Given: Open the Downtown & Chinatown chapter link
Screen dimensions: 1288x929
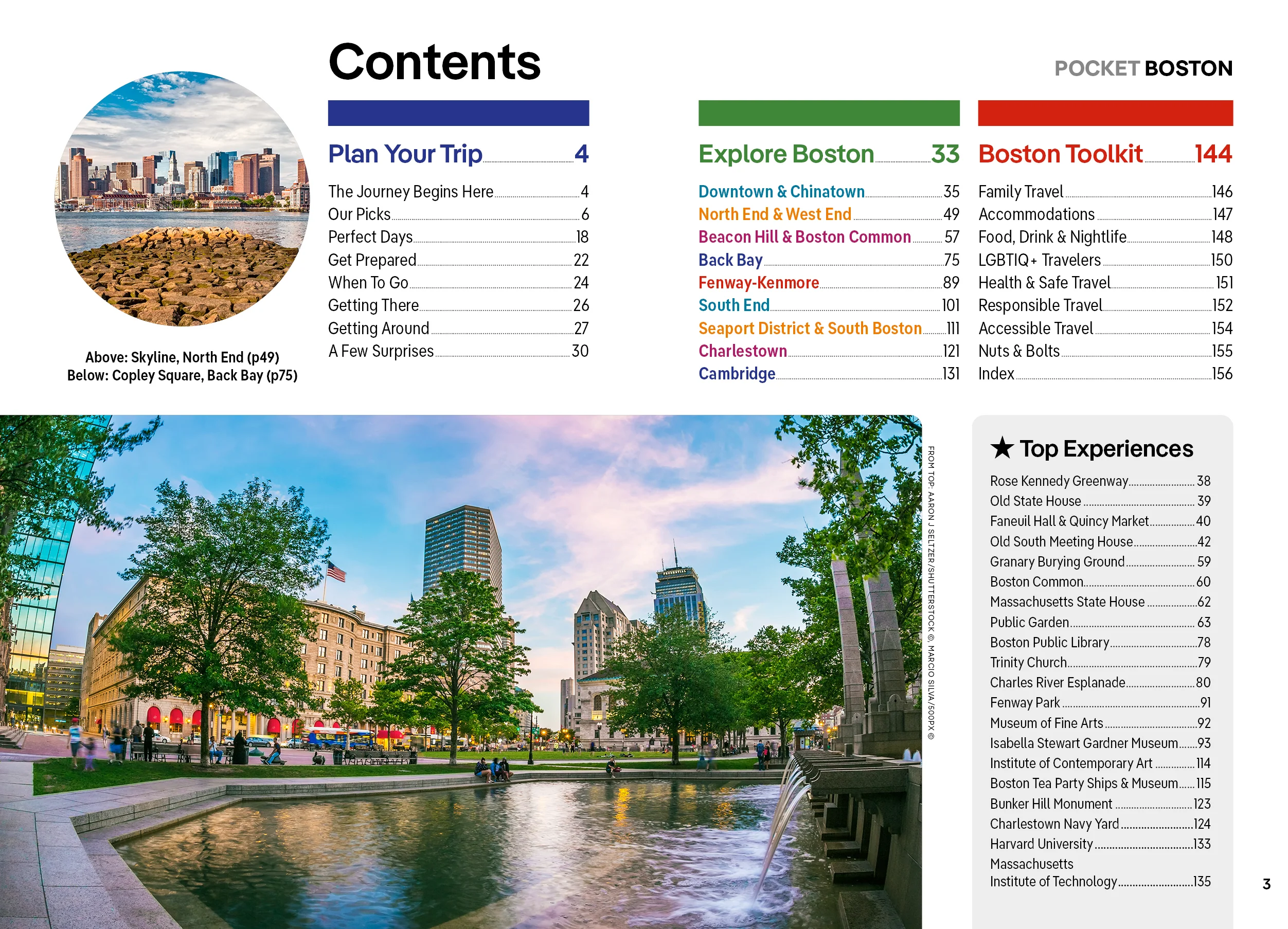Looking at the screenshot, I should coord(781,192).
